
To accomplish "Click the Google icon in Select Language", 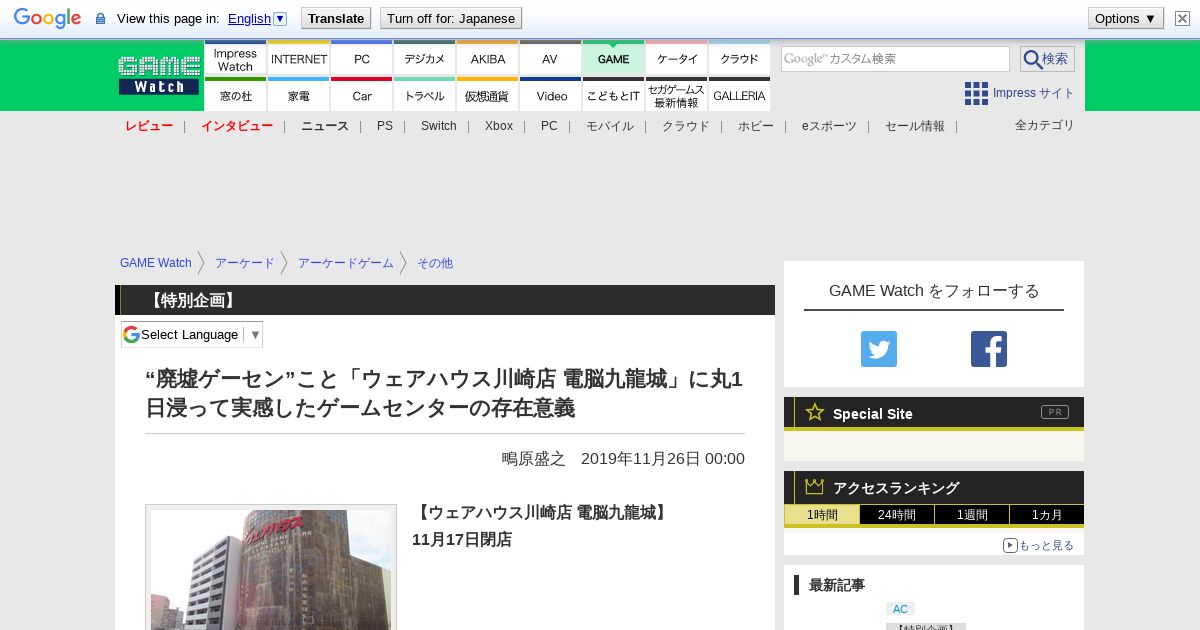I will click(x=131, y=334).
